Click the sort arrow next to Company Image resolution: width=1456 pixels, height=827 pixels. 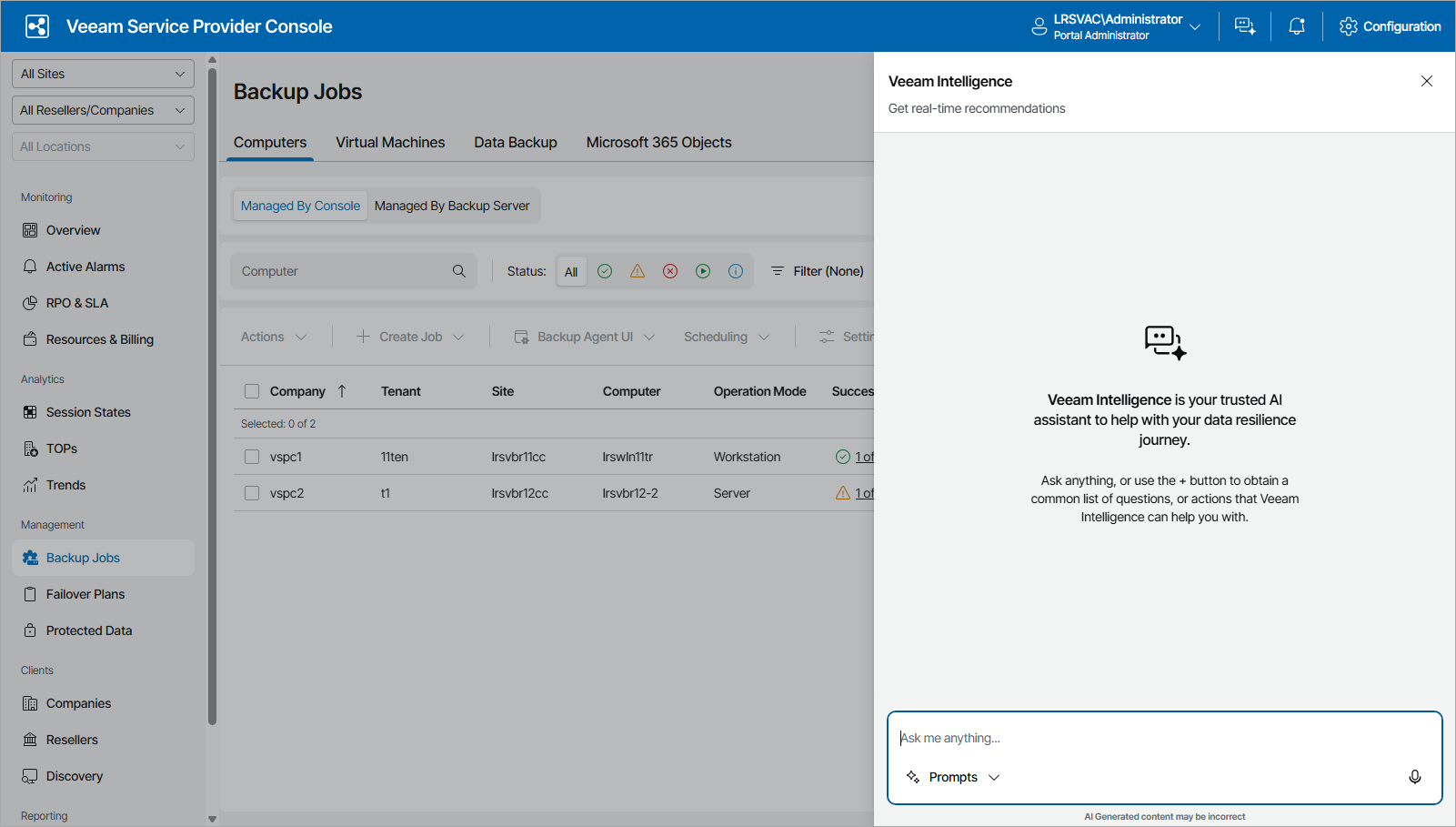pos(342,391)
